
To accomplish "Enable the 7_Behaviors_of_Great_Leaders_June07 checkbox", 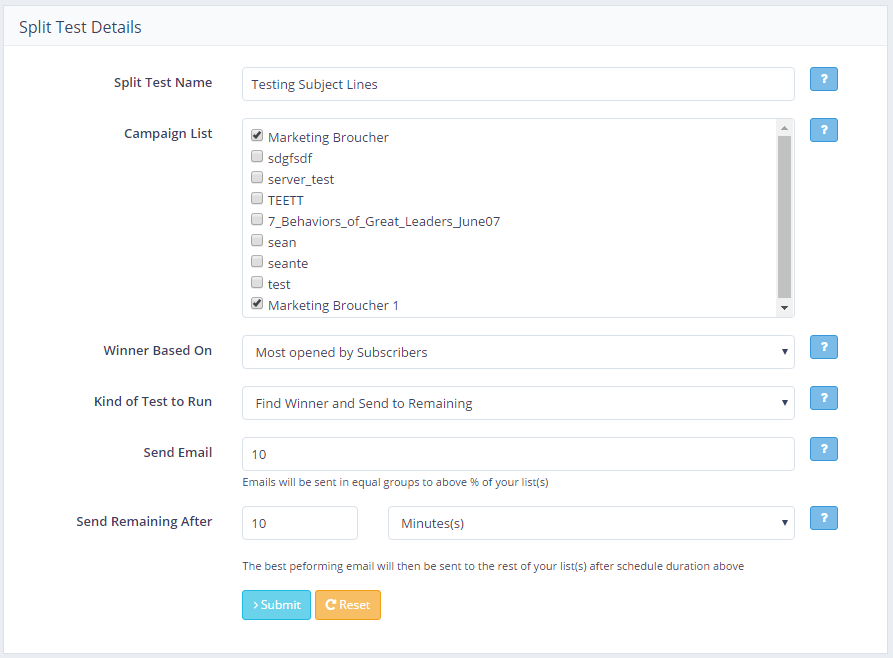I will pyautogui.click(x=257, y=220).
